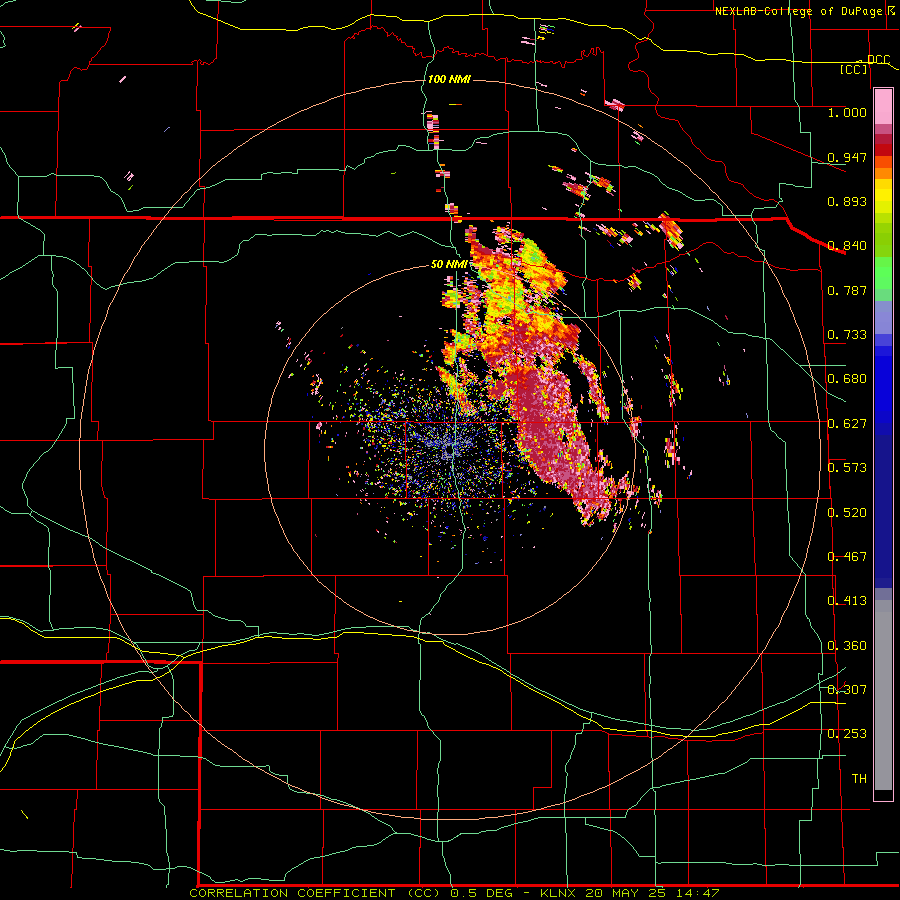900x900 pixels.
Task: Select the 0.413 color scale value
Action: point(847,601)
